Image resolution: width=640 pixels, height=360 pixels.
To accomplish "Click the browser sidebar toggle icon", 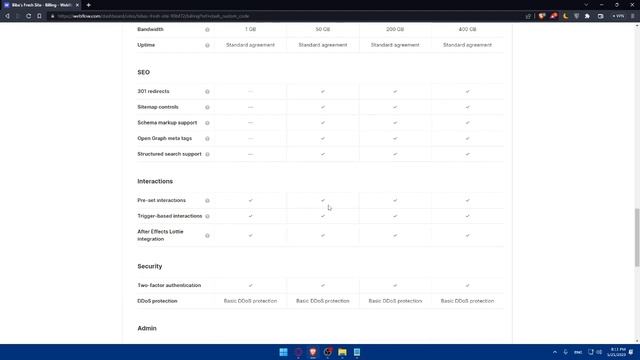I will point(600,16).
